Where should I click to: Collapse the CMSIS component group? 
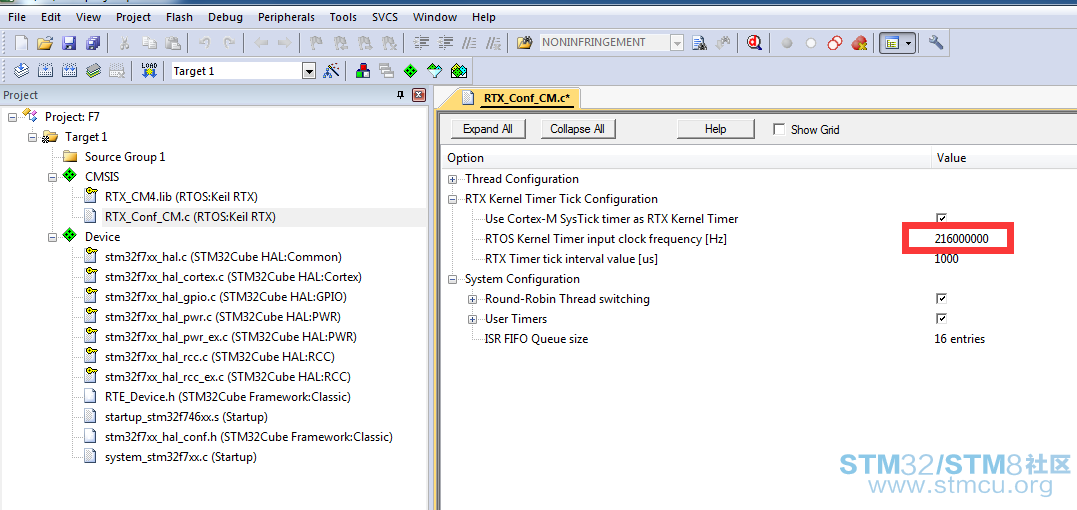[x=52, y=177]
